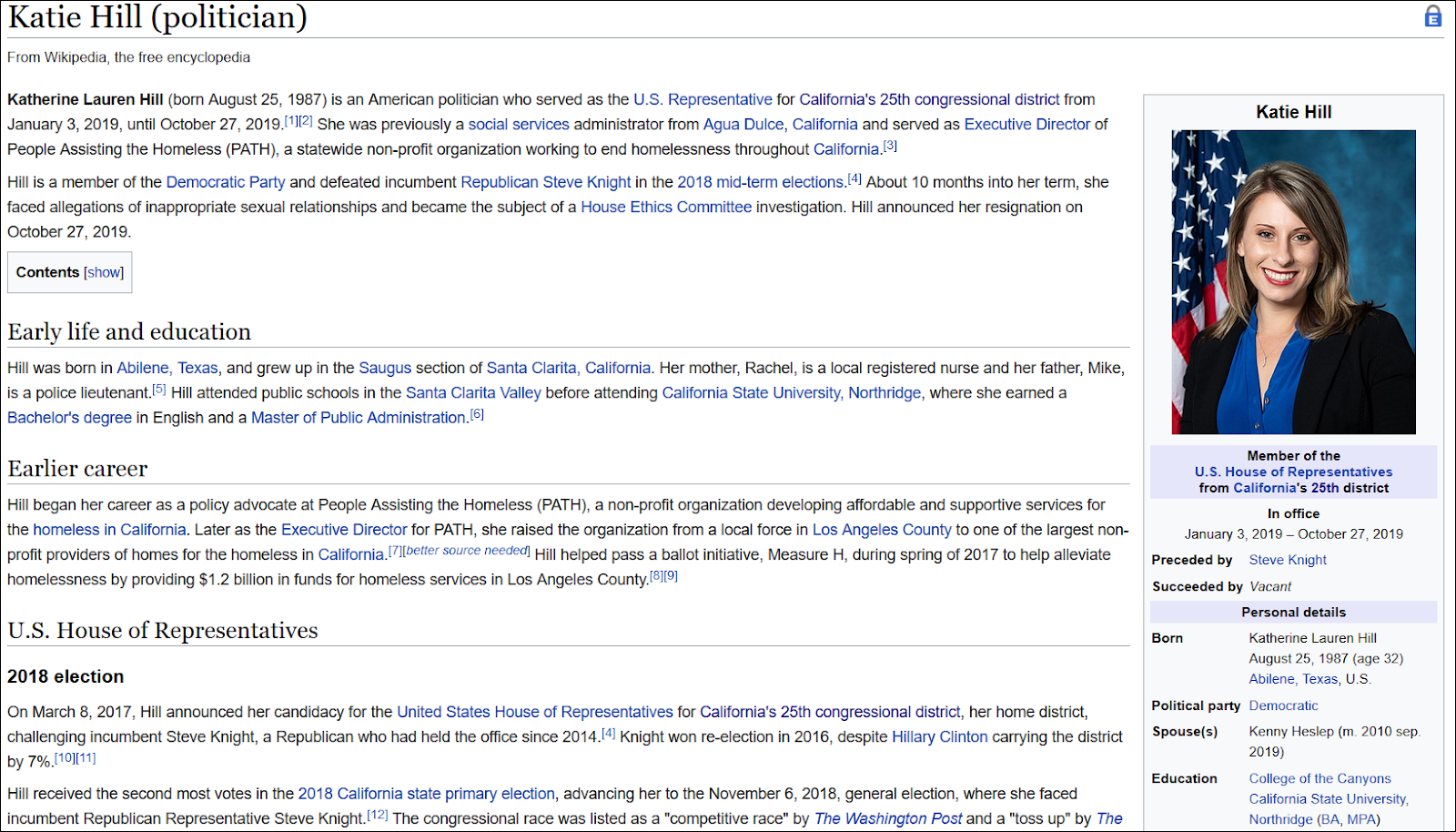Open MPA link in infobox Education row

[1361, 819]
